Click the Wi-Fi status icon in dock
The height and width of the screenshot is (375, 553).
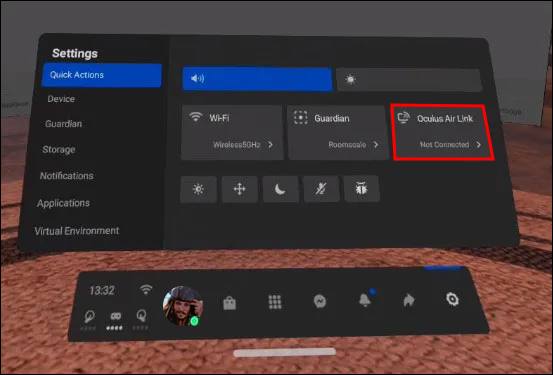click(x=146, y=290)
